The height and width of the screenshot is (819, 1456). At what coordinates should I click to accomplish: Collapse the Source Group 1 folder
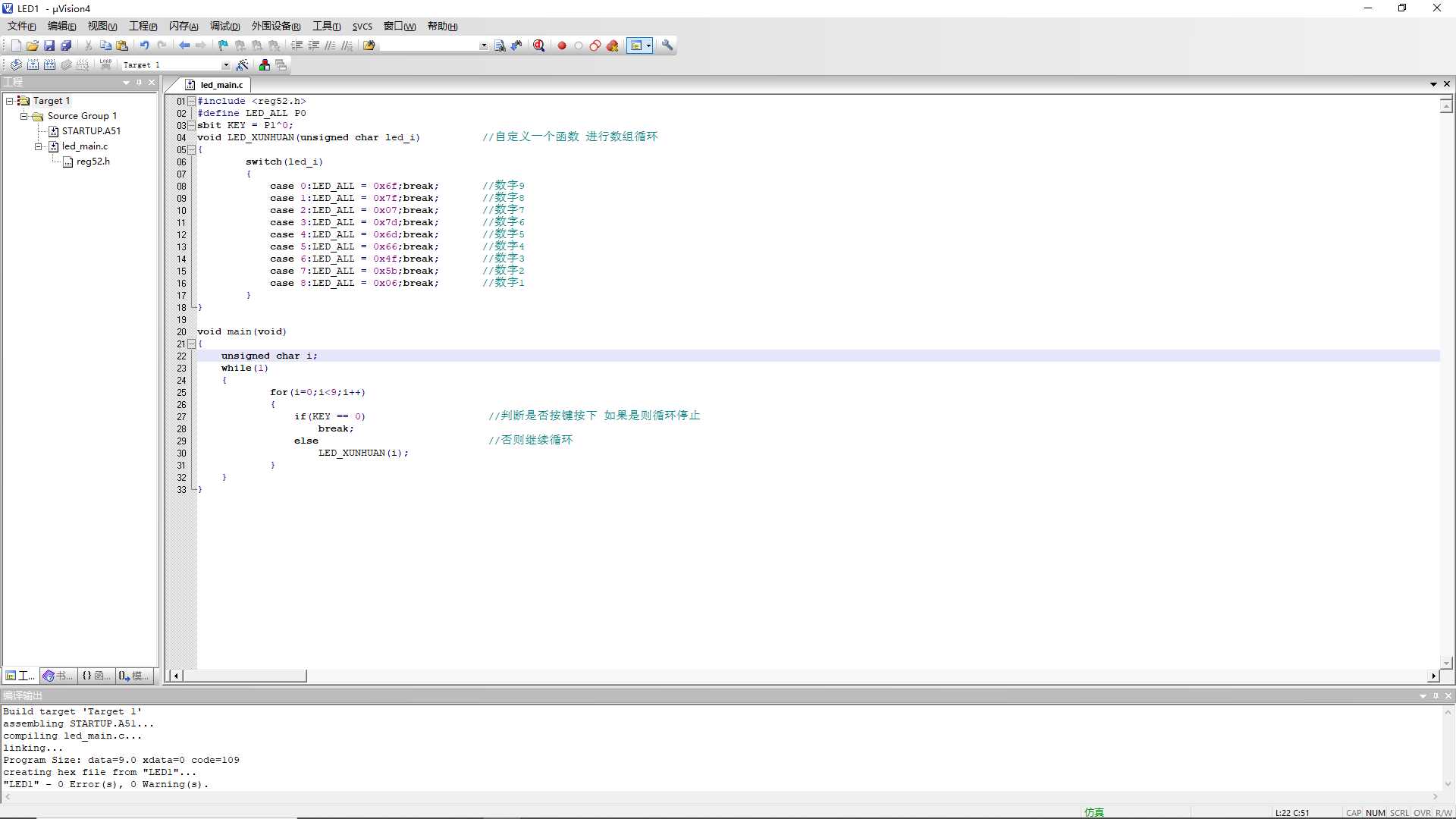[x=24, y=116]
